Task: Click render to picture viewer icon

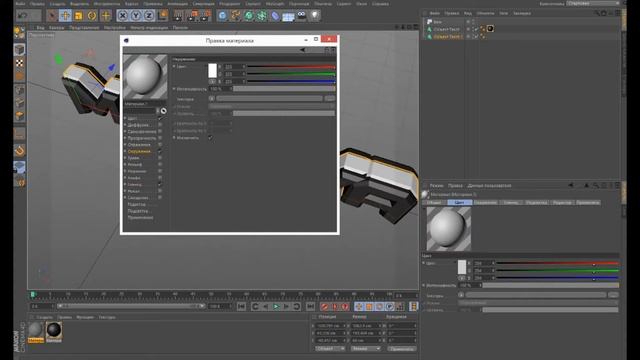Action: coord(192,16)
